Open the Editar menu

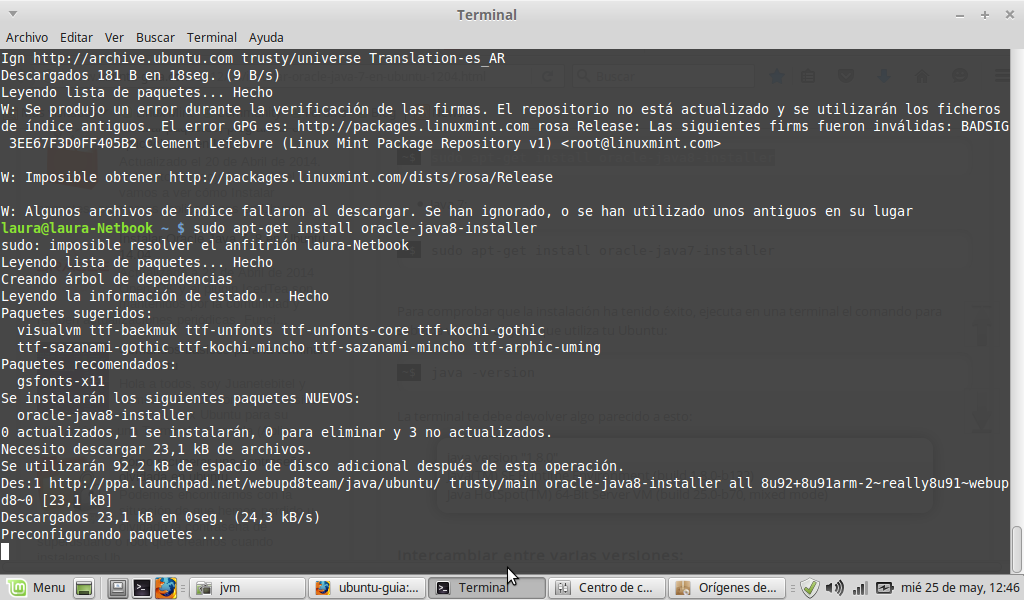click(x=78, y=37)
